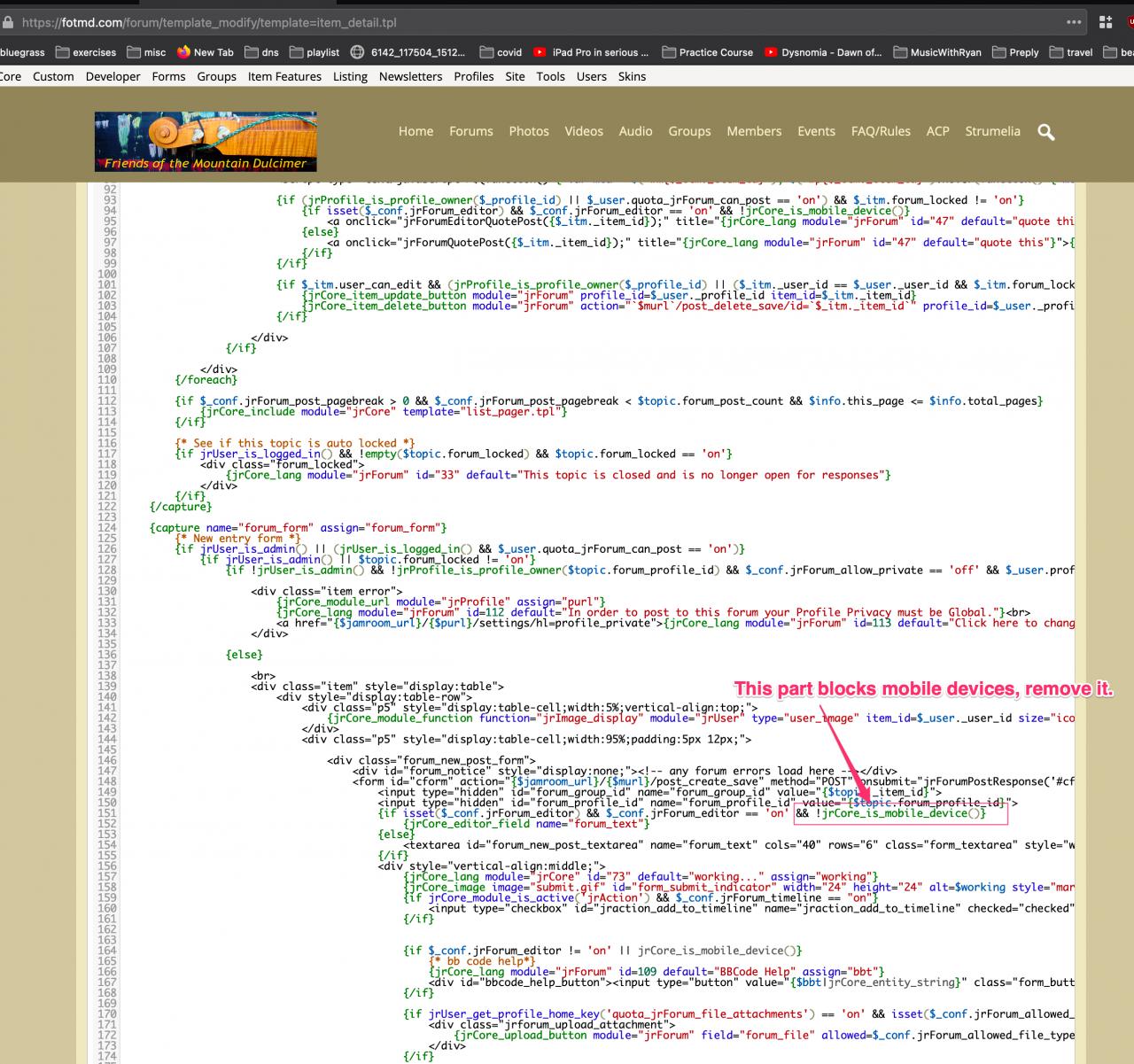Open the iPad Pro YouTube bookmark
The width and height of the screenshot is (1134, 1064).
pos(591,52)
